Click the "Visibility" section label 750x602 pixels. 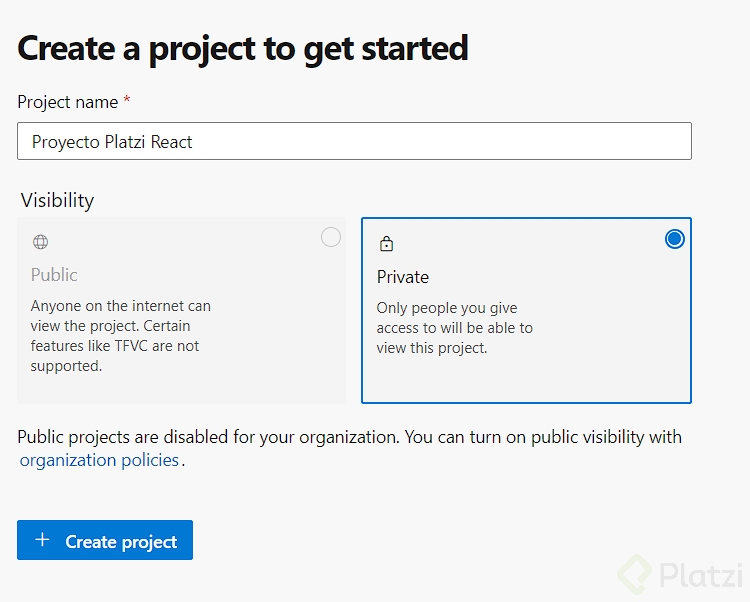pos(57,200)
